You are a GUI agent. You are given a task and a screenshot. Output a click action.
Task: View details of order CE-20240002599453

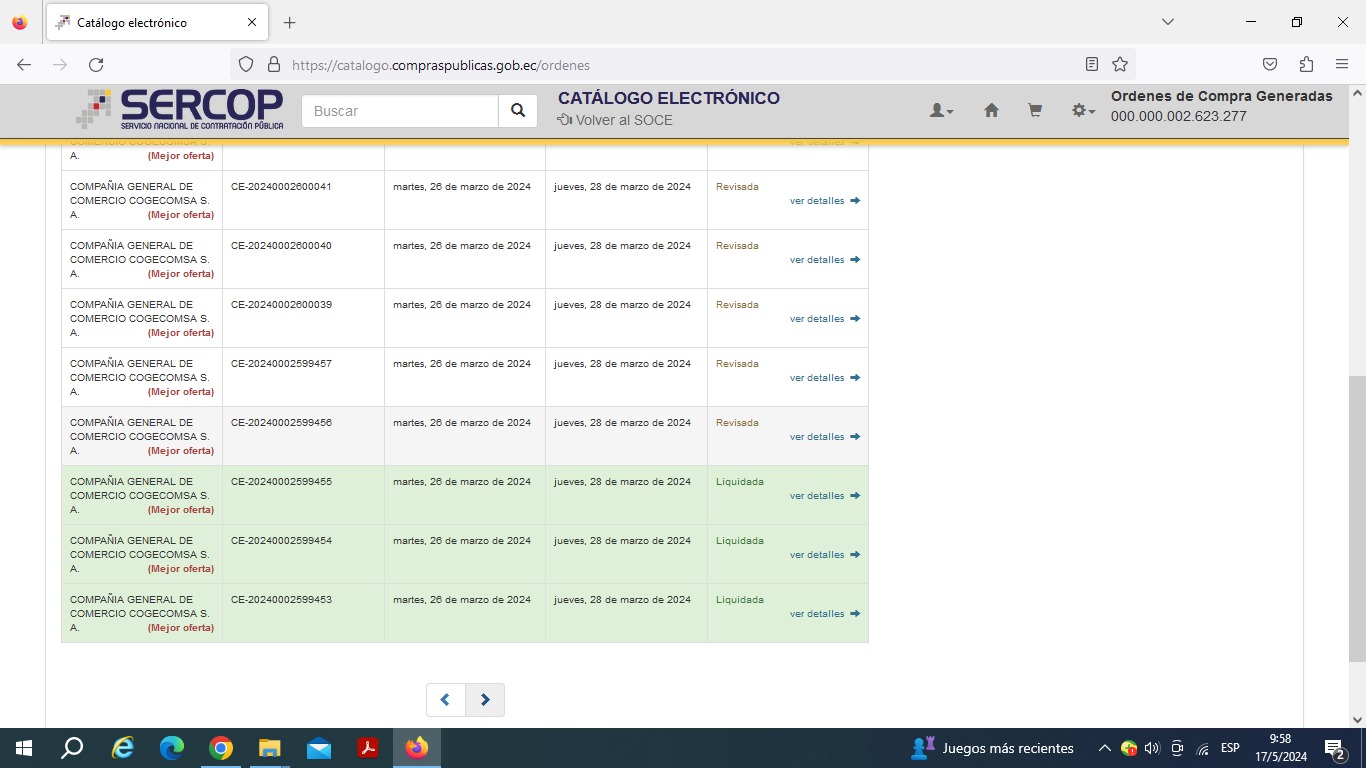point(824,614)
